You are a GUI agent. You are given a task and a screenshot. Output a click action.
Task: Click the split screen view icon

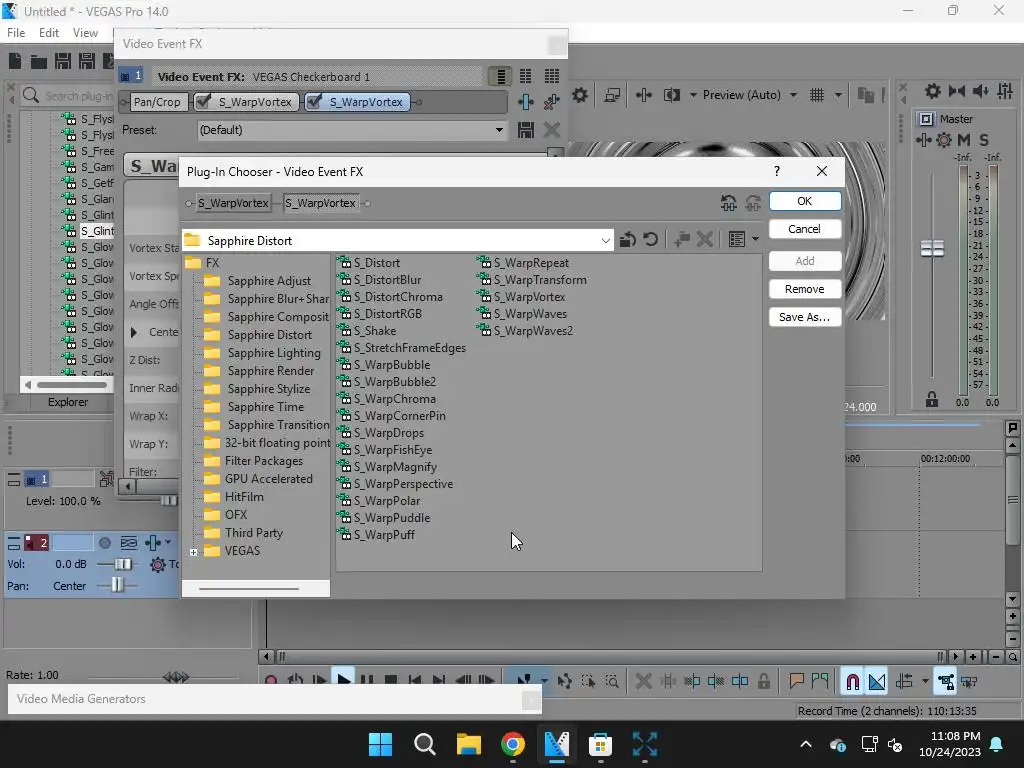pyautogui.click(x=671, y=95)
